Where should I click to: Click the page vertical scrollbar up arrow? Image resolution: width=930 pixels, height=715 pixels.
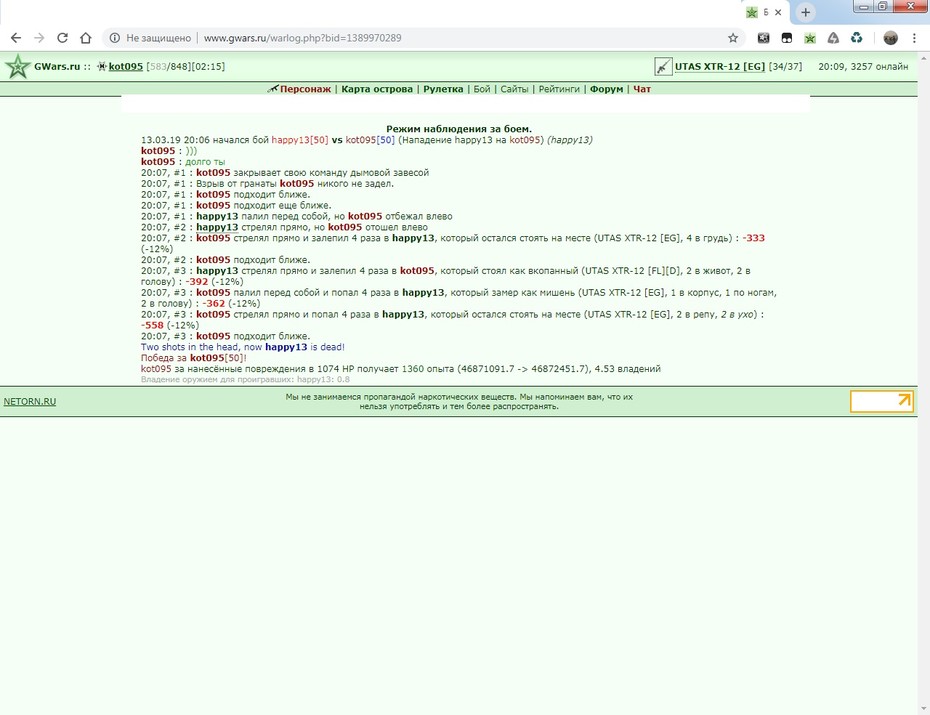923,59
